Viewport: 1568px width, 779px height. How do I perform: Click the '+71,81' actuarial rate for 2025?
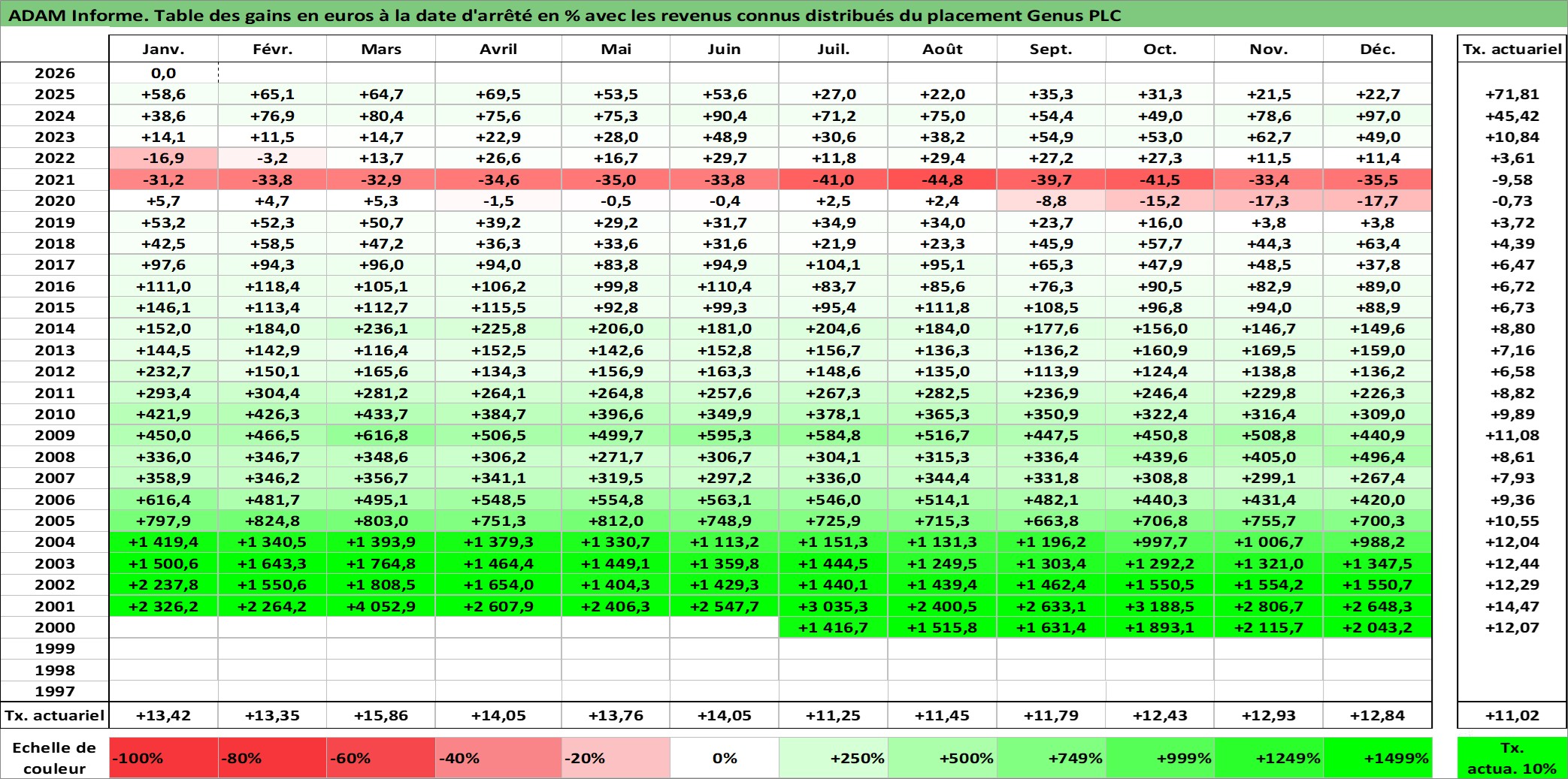point(1512,94)
